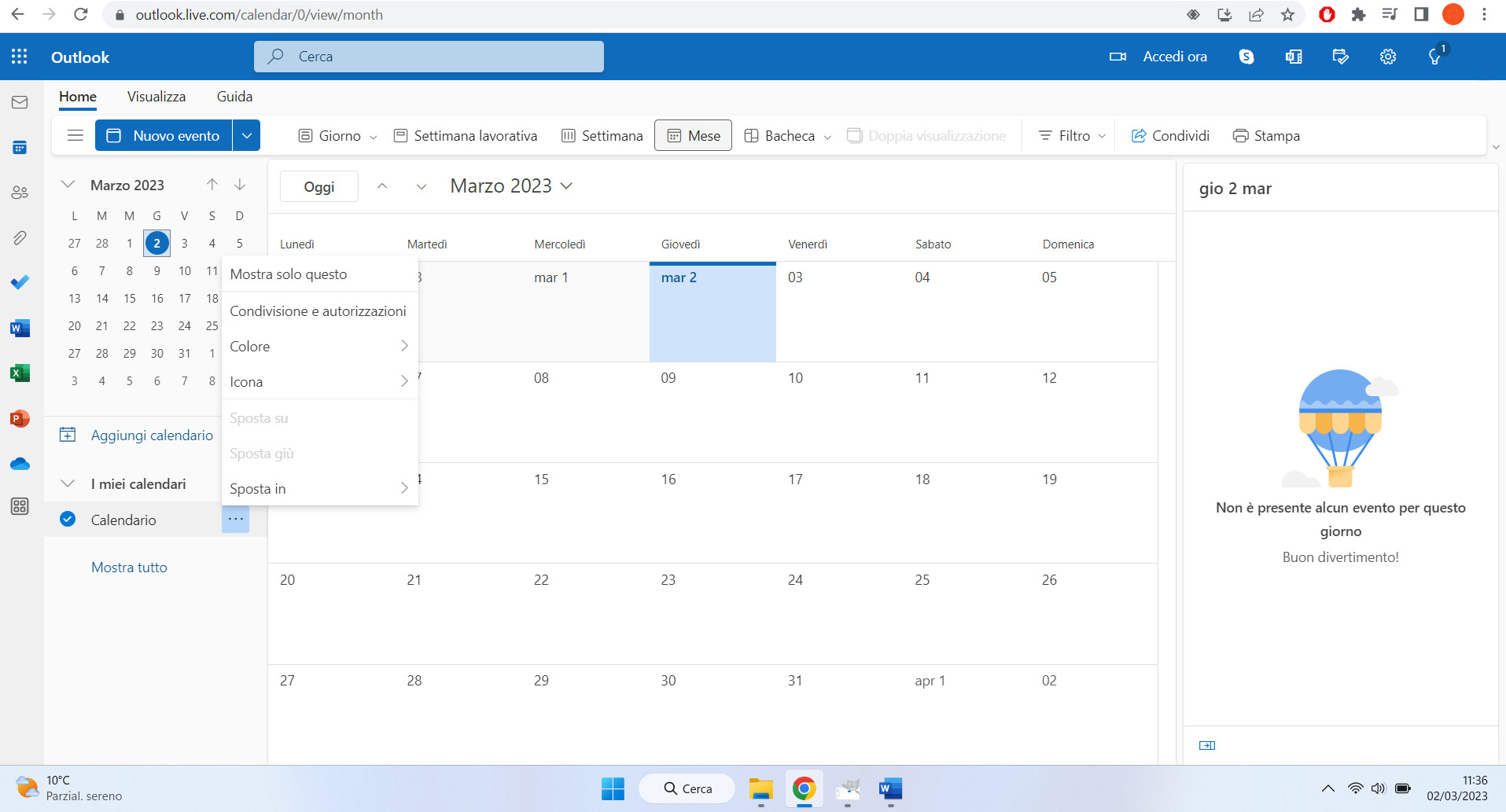Screen dimensions: 1506x812
Task: Open OneDrive from the sidebar
Action: point(20,463)
